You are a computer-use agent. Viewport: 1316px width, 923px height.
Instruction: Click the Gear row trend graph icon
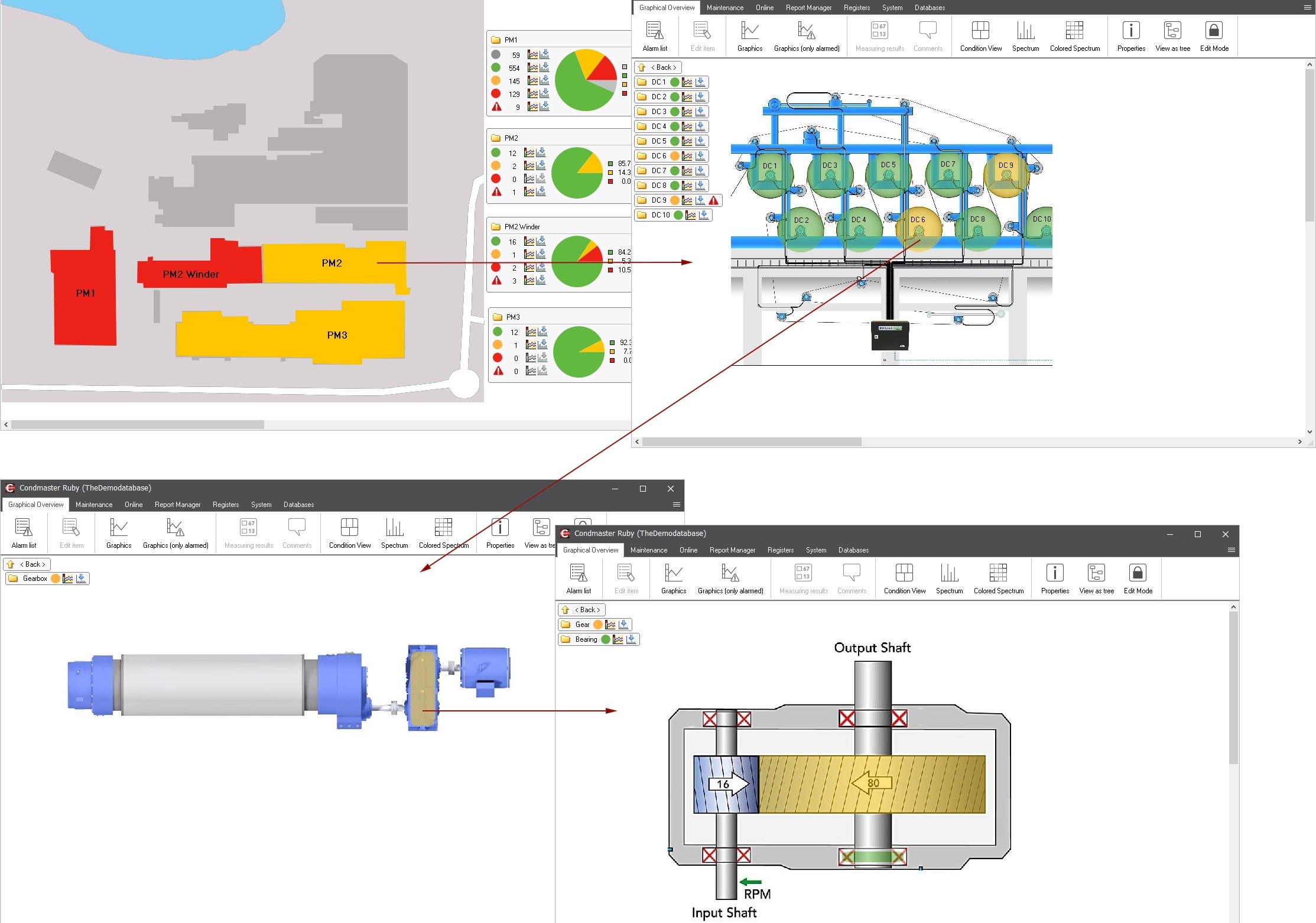pyautogui.click(x=610, y=625)
